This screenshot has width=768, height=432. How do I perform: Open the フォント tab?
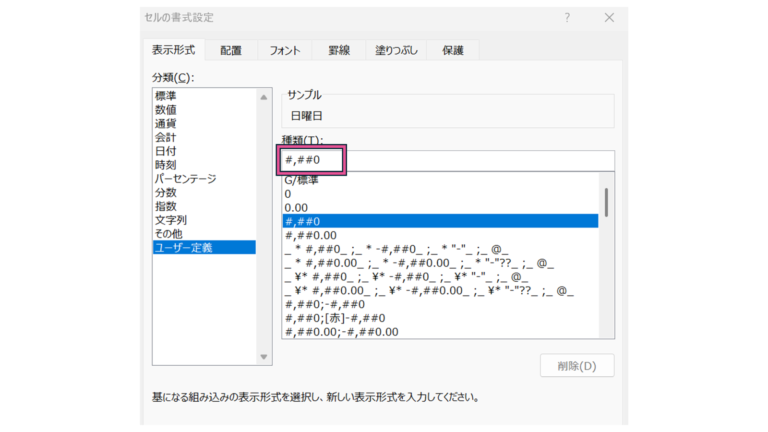[x=285, y=50]
